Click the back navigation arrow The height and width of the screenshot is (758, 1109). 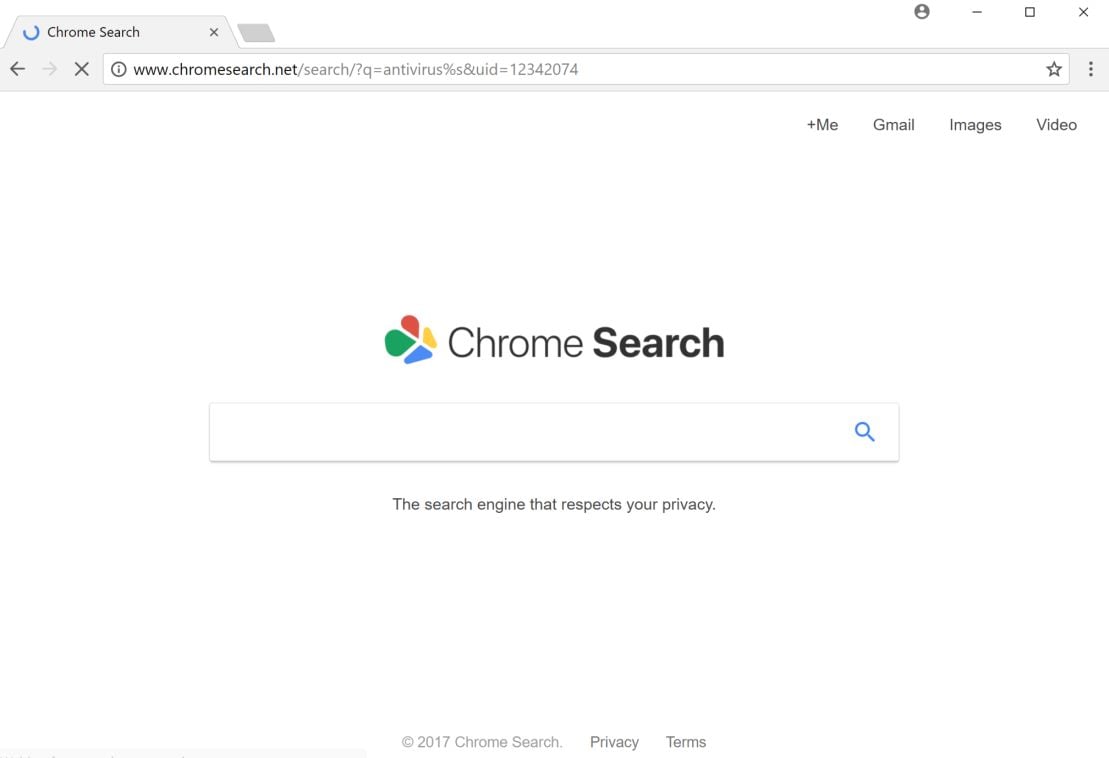[18, 69]
